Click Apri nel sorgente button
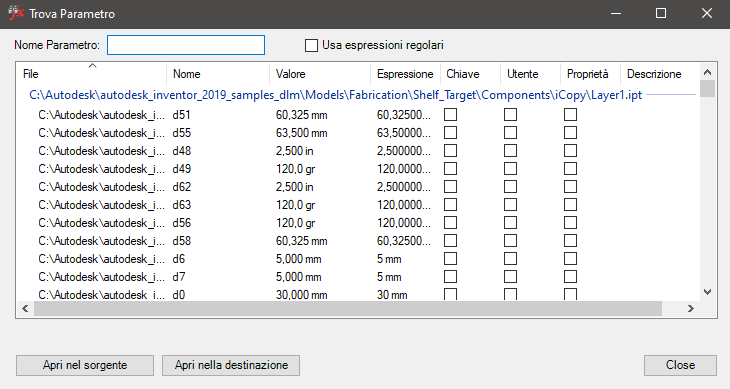This screenshot has height=389, width=730. click(85, 365)
